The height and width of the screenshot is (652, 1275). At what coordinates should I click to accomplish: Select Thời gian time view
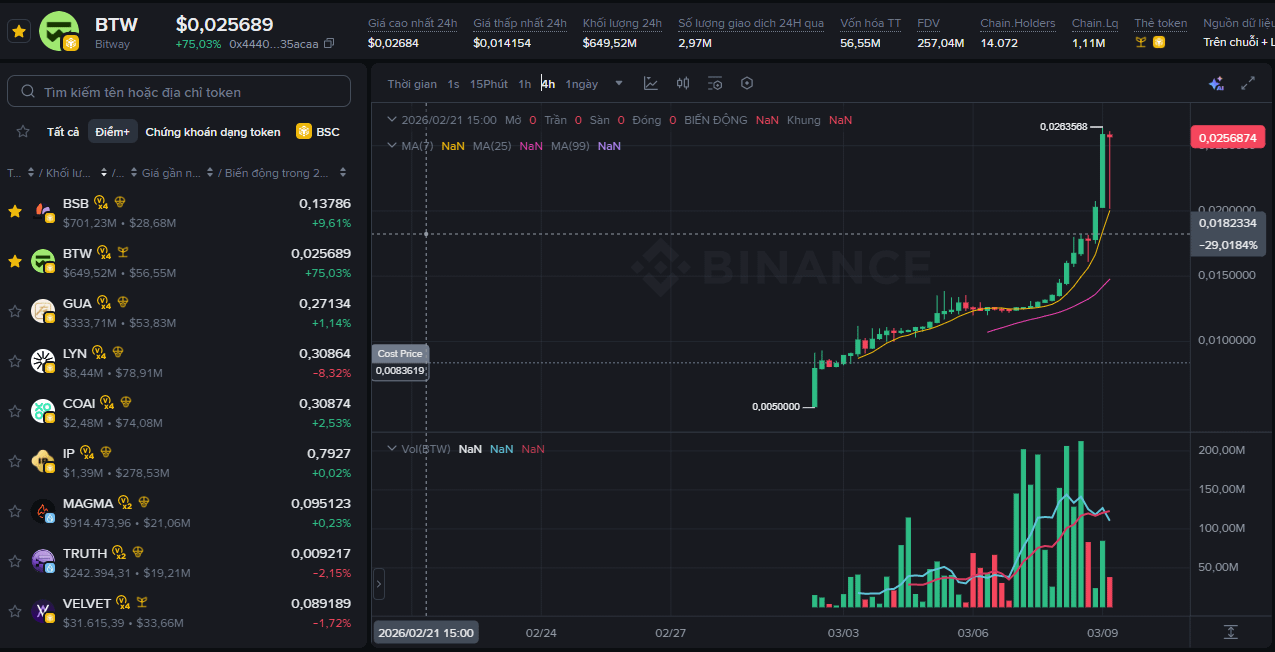click(412, 84)
